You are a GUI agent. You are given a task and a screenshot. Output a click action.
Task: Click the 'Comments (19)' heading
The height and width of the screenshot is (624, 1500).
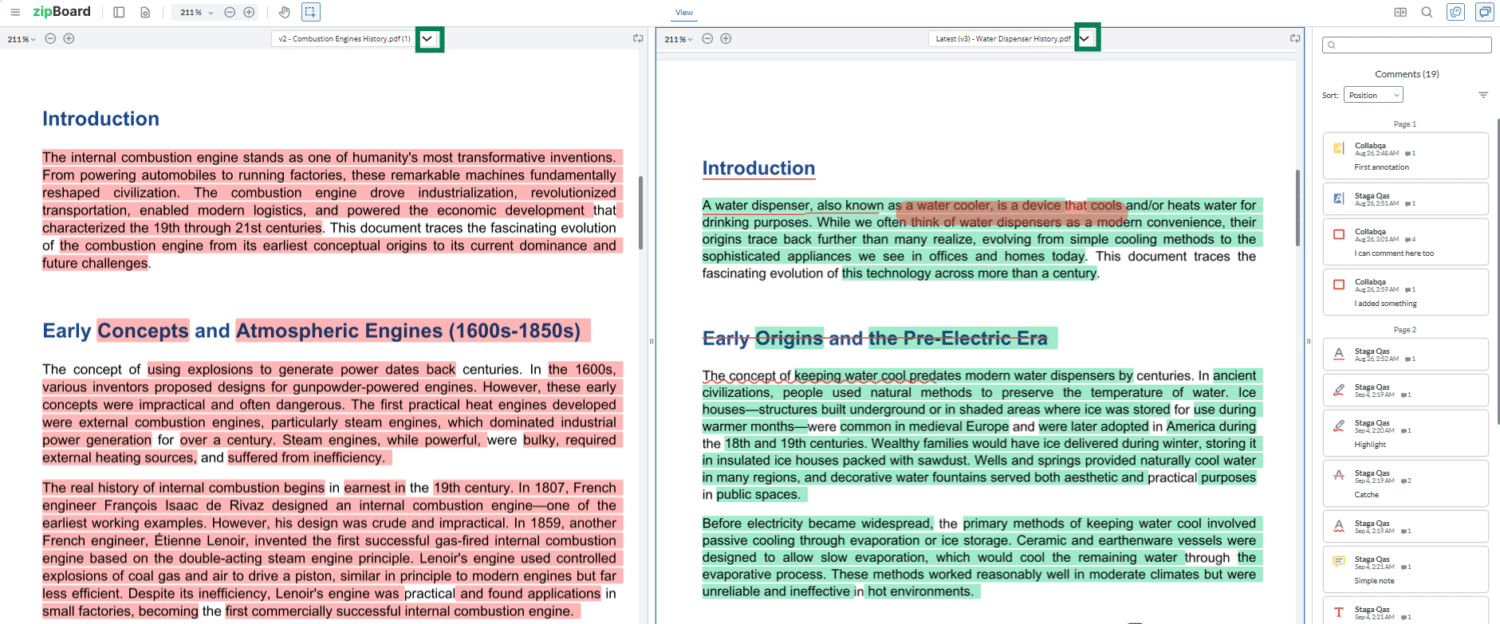1406,74
